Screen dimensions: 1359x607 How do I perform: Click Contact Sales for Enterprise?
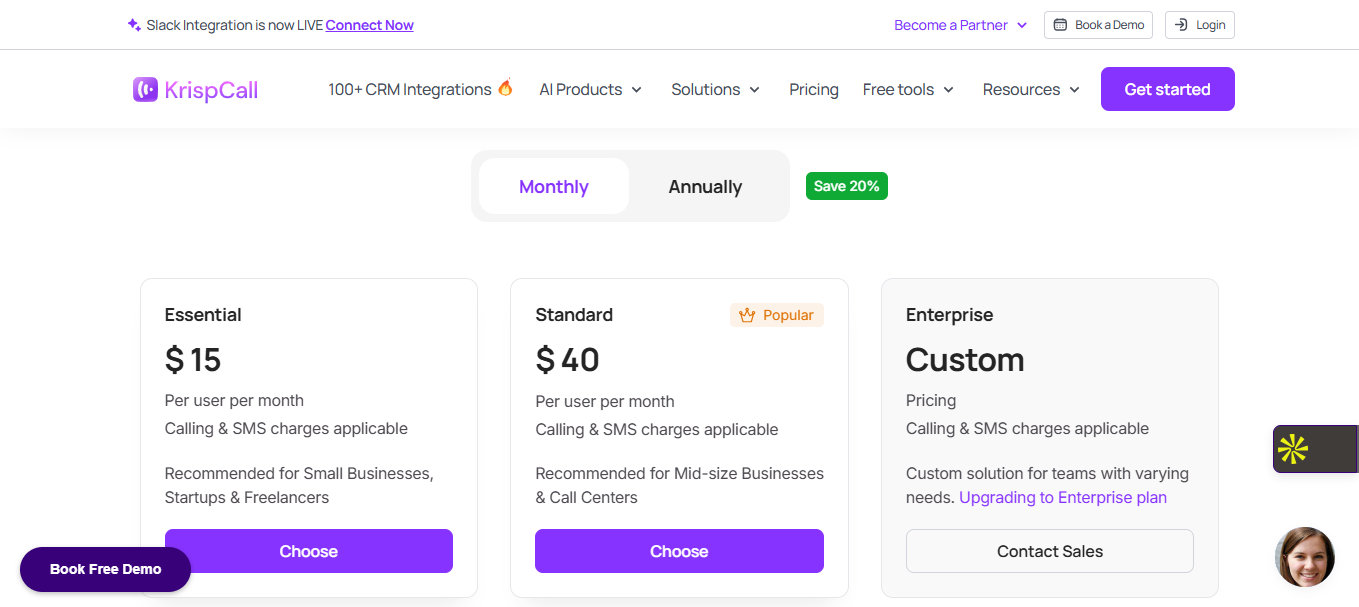click(1050, 551)
